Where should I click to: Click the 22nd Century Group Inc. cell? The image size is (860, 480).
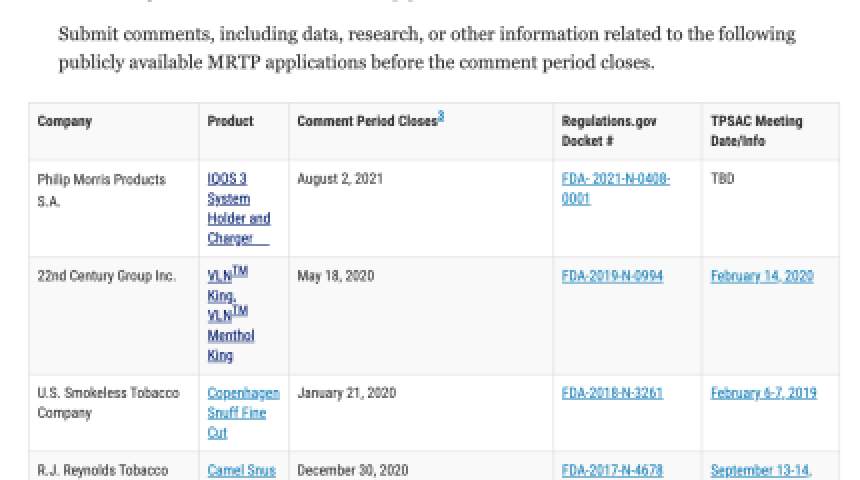pos(106,277)
